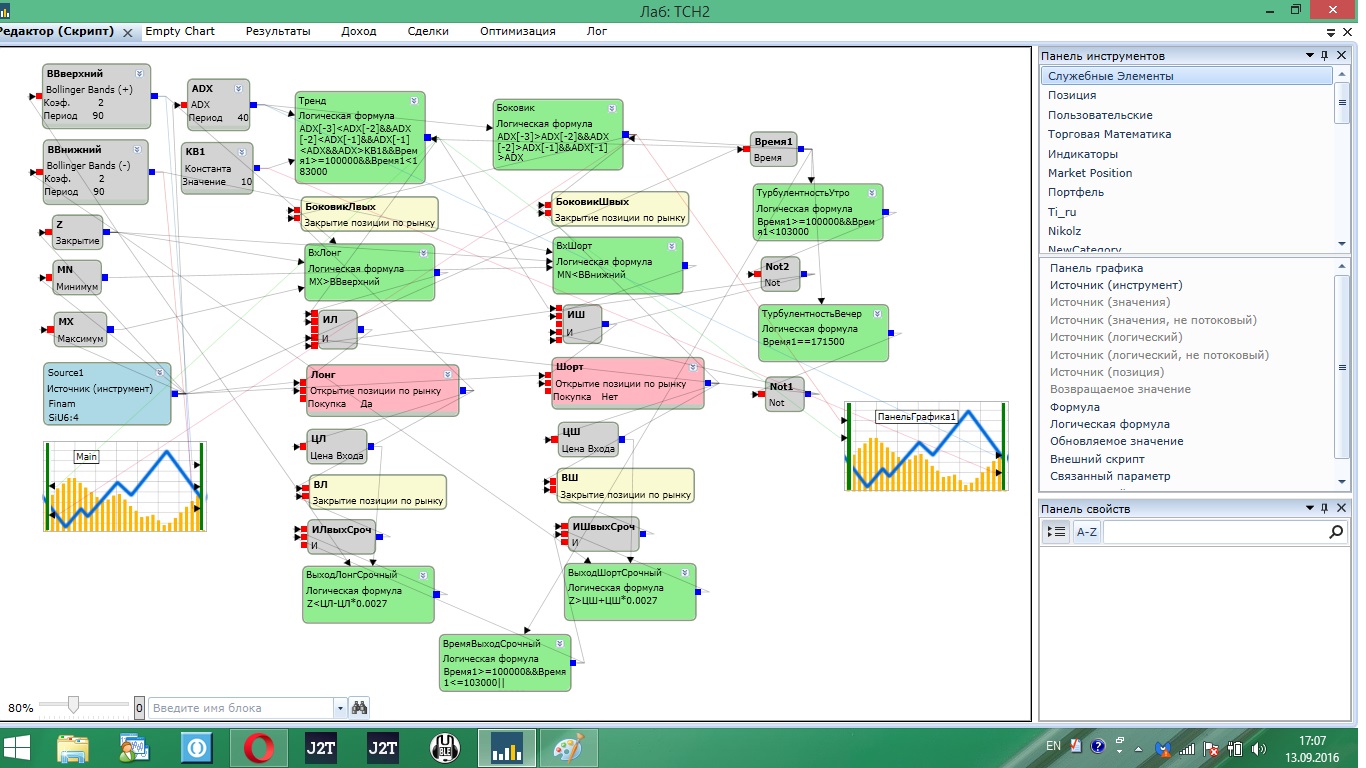Screen dimensions: 1366x768
Task: Collapse the ТурбулентностьУтро block chevron
Action: [872, 193]
